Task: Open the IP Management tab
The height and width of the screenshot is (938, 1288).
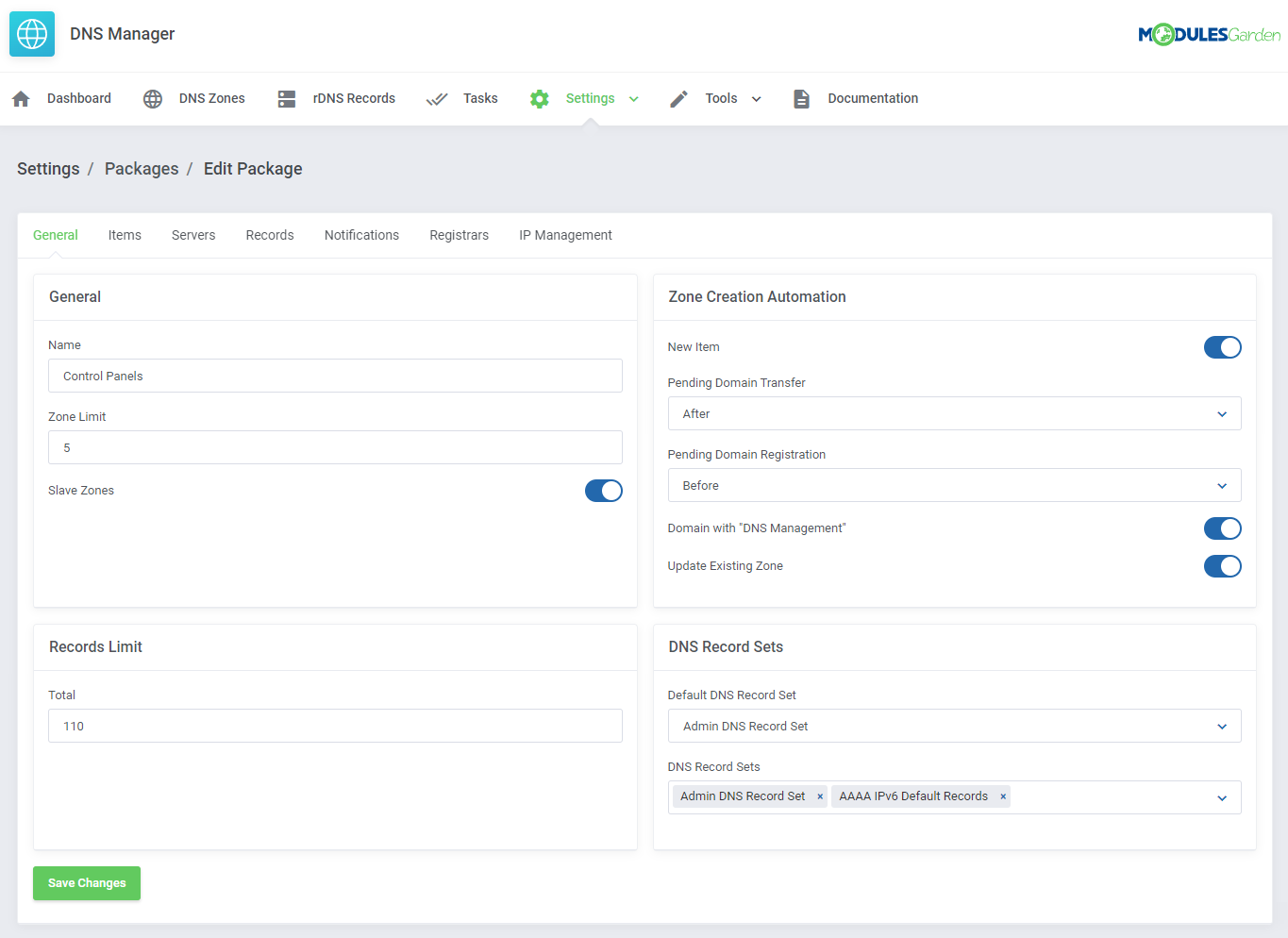Action: [565, 235]
